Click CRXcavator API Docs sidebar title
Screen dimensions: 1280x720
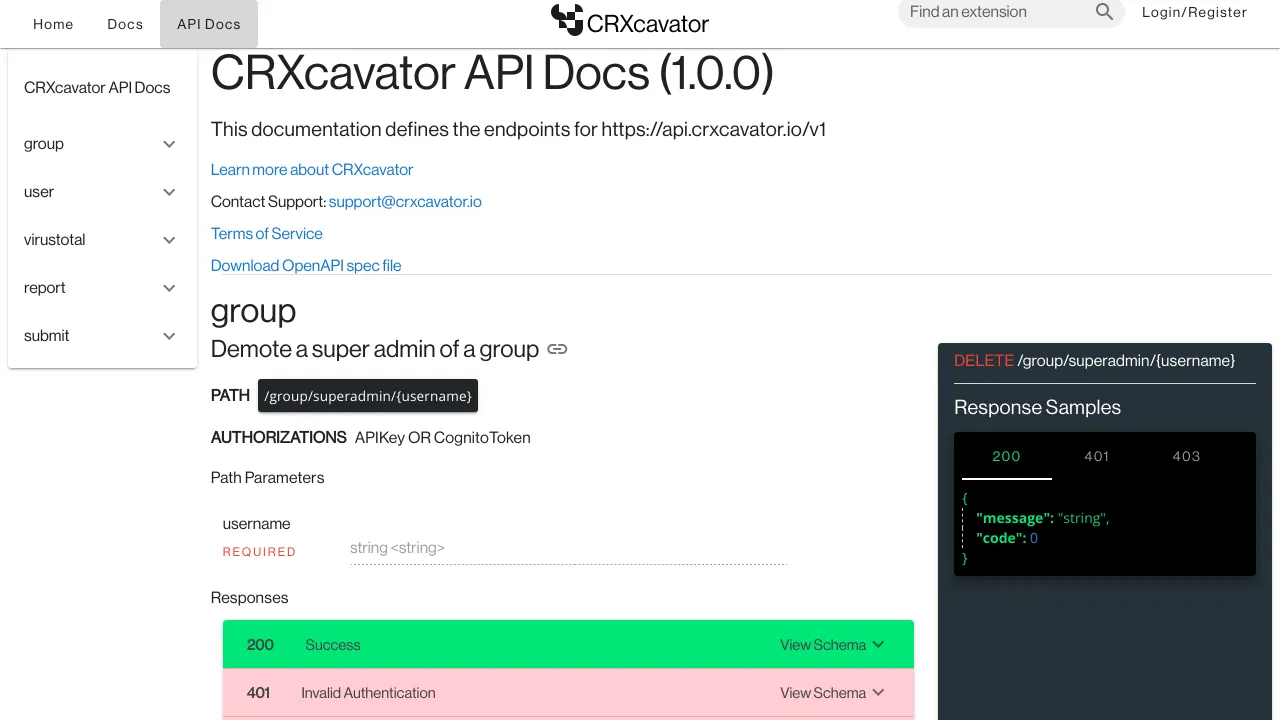(97, 88)
